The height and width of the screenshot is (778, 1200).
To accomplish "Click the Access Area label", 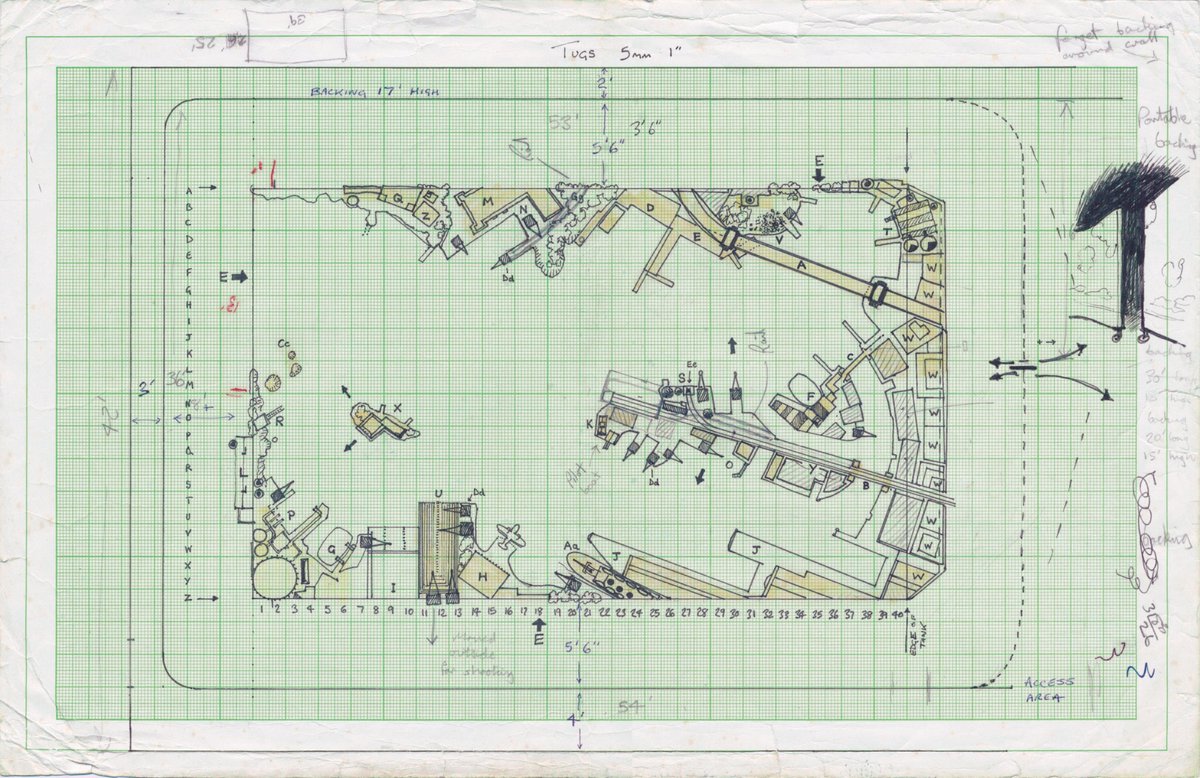I will (x=1047, y=690).
